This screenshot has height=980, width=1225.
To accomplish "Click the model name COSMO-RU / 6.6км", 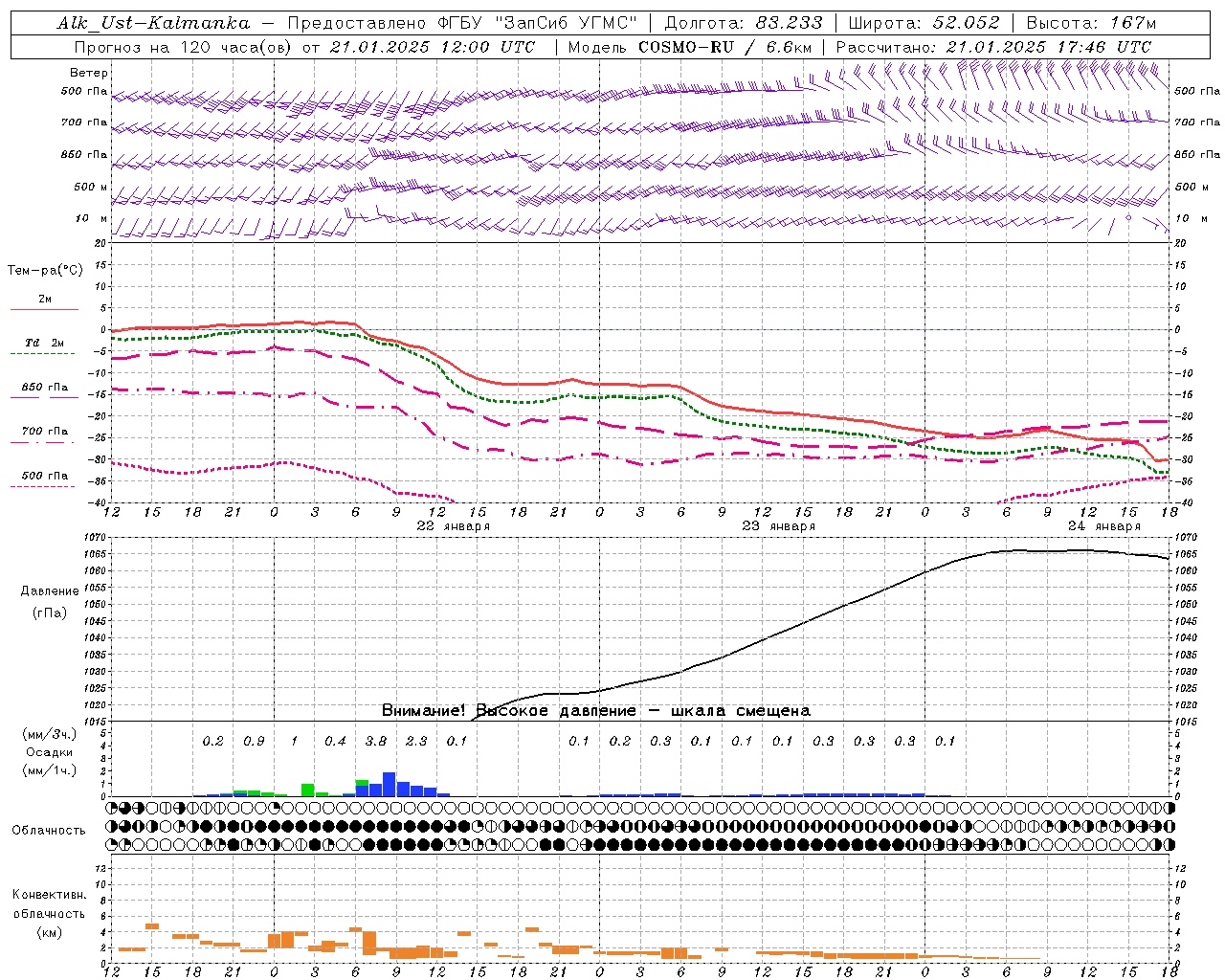I will point(725,47).
